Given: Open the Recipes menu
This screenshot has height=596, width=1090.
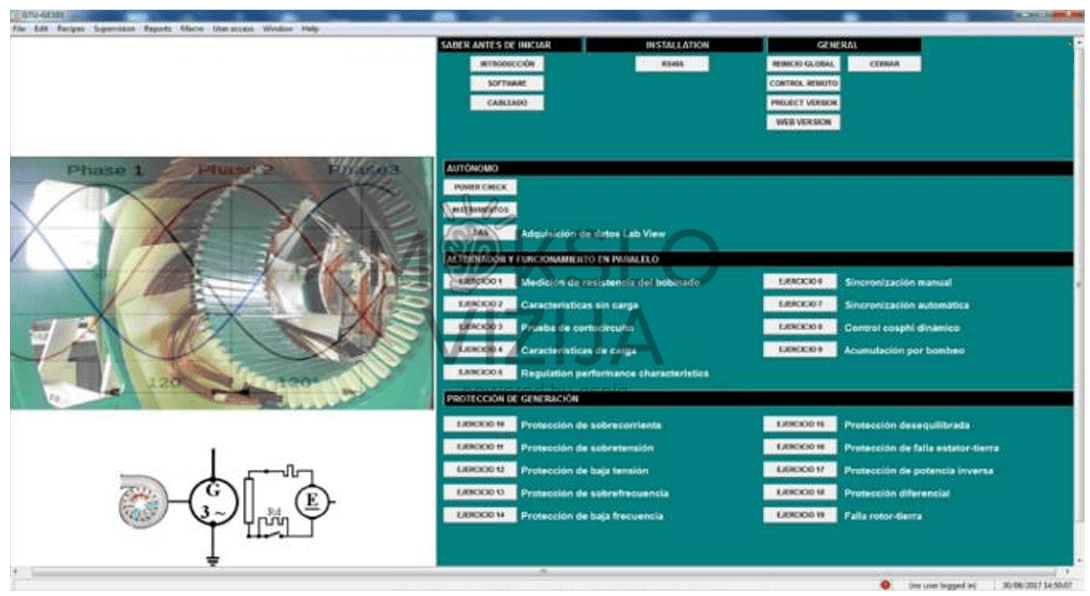Looking at the screenshot, I should click(71, 29).
